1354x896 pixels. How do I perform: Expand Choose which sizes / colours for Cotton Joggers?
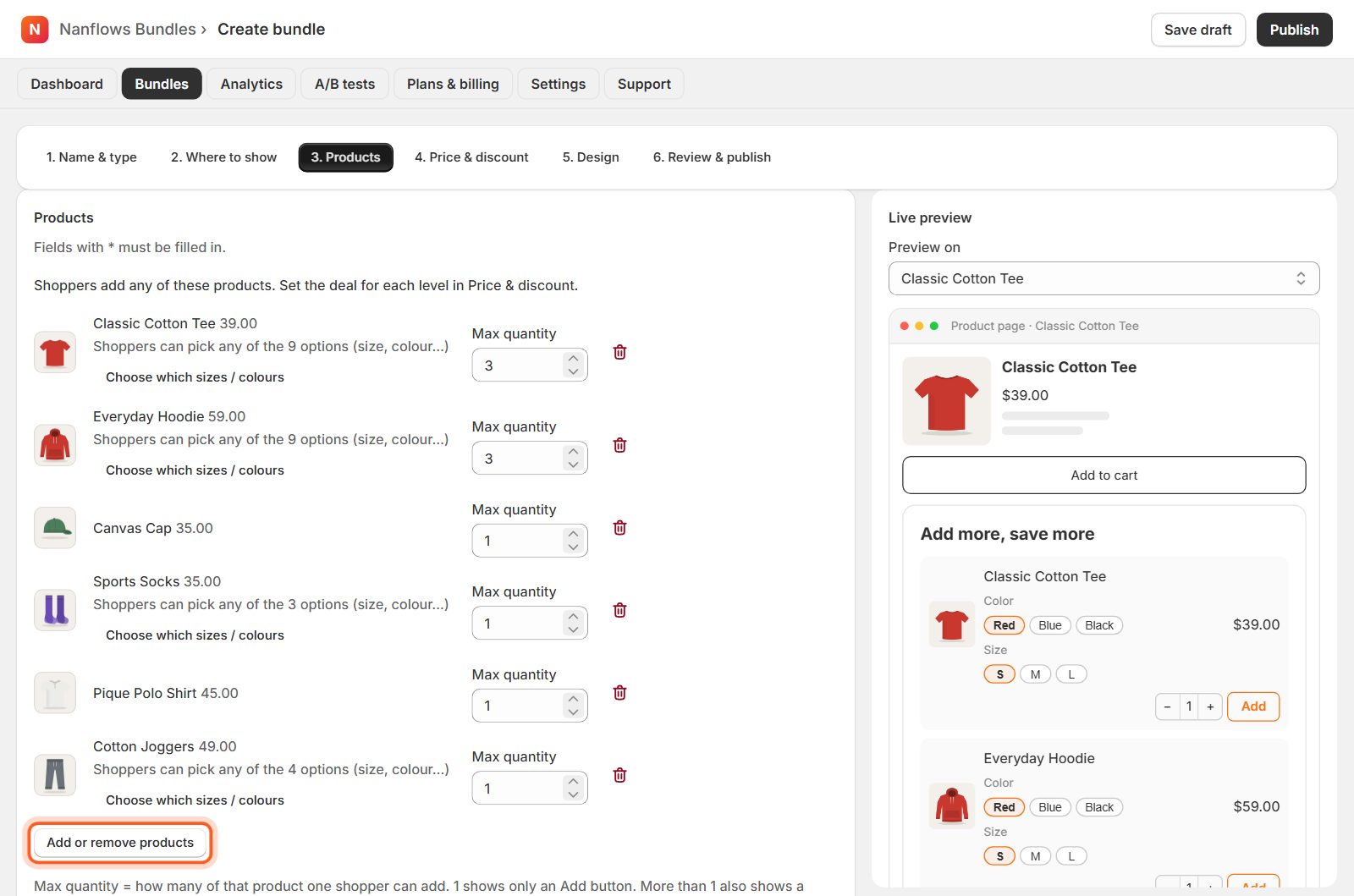coord(195,800)
